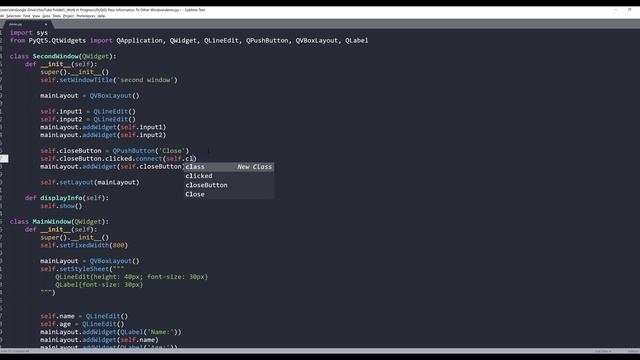Click 'self.name = QLineEdit()' line
640x360 pixels.
tap(84, 316)
